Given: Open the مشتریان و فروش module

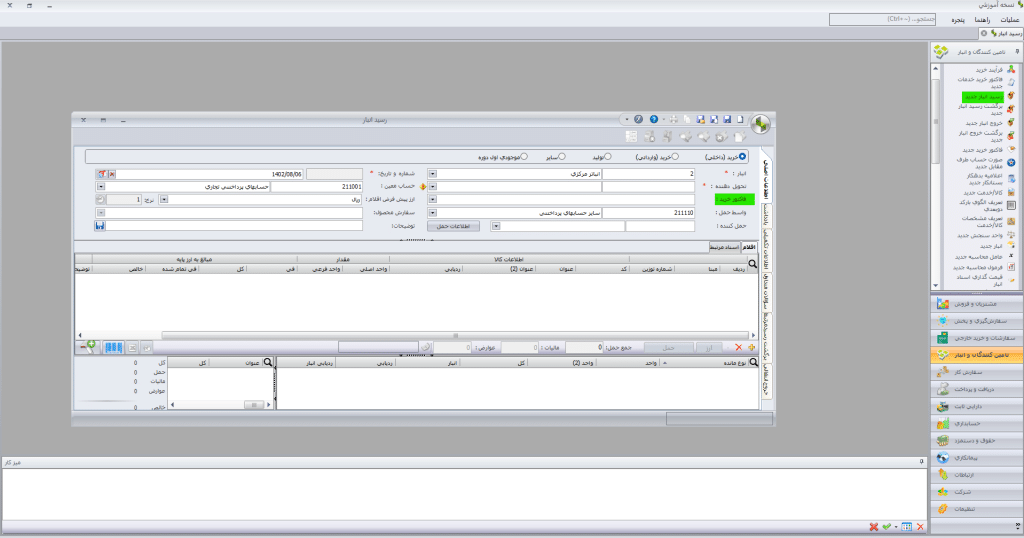Looking at the screenshot, I should click(x=976, y=304).
